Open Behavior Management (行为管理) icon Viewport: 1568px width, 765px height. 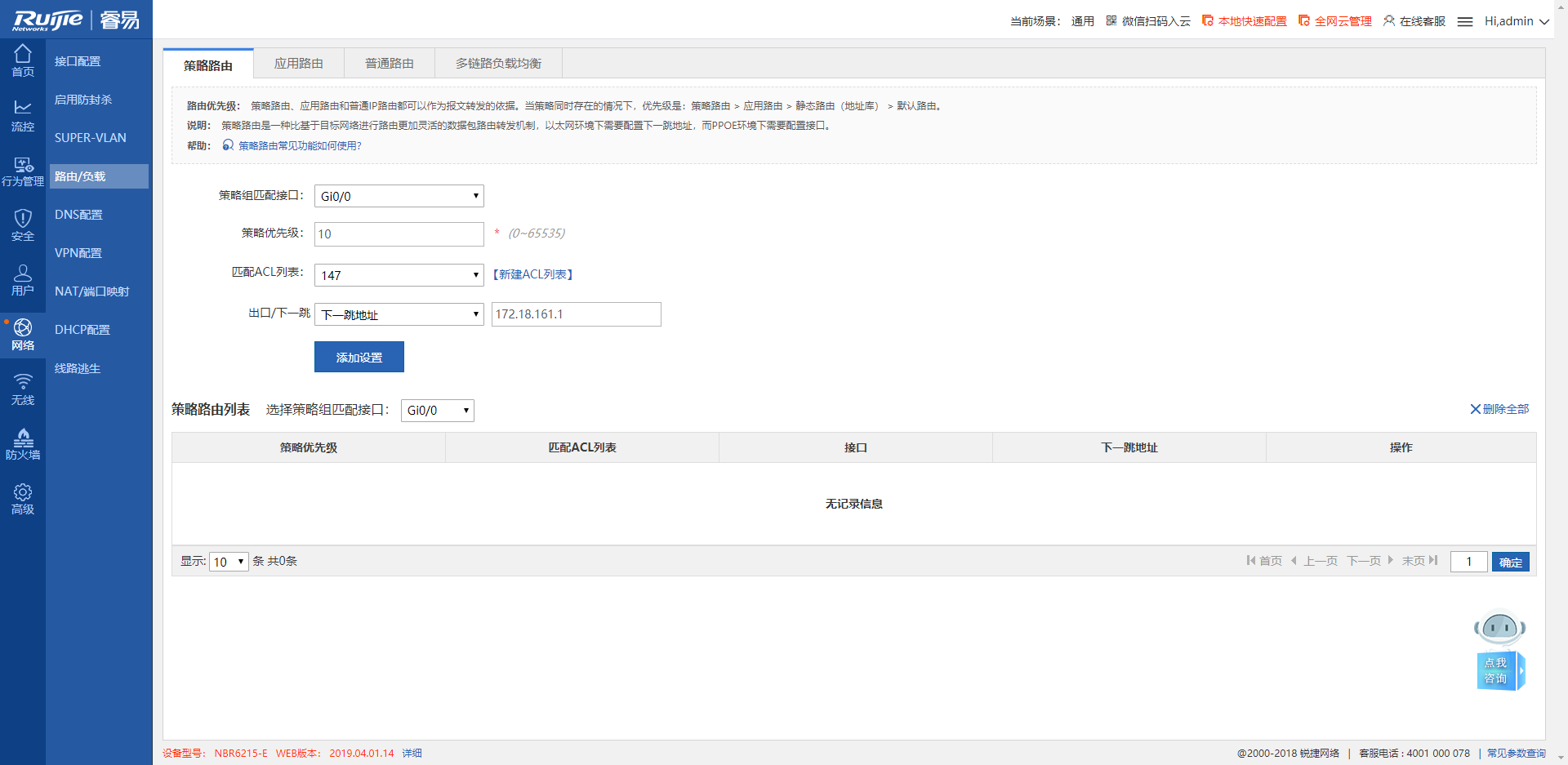tap(23, 171)
